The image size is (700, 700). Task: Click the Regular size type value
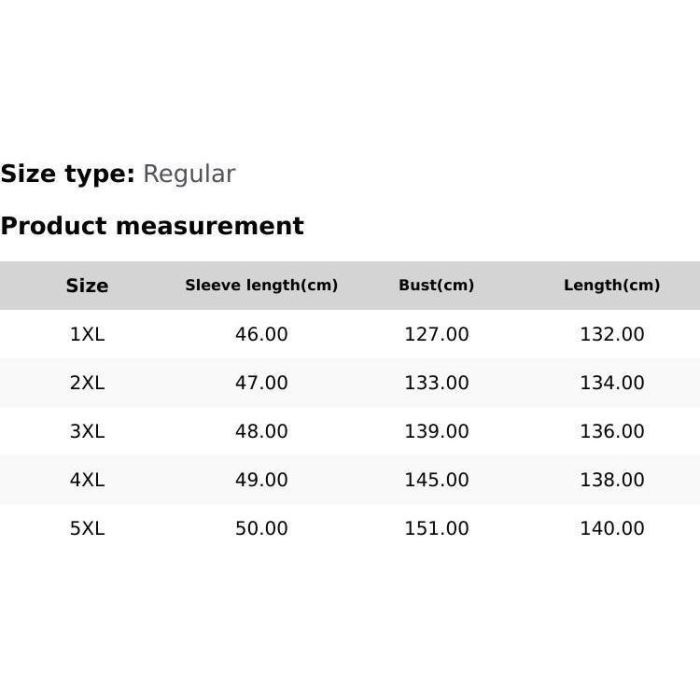click(x=189, y=174)
